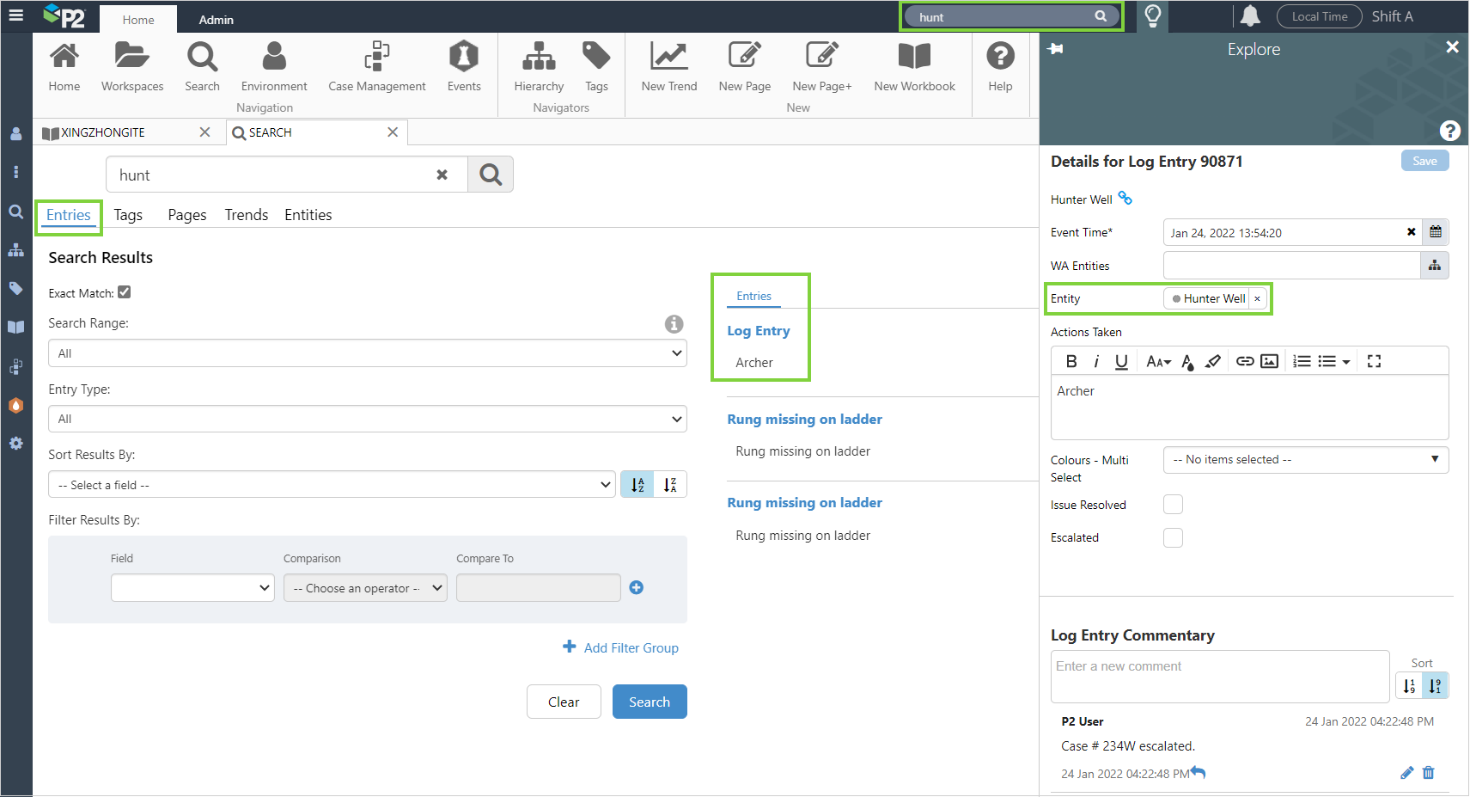This screenshot has width=1470, height=797.
Task: Open Case Management from the ribbon
Action: (377, 66)
